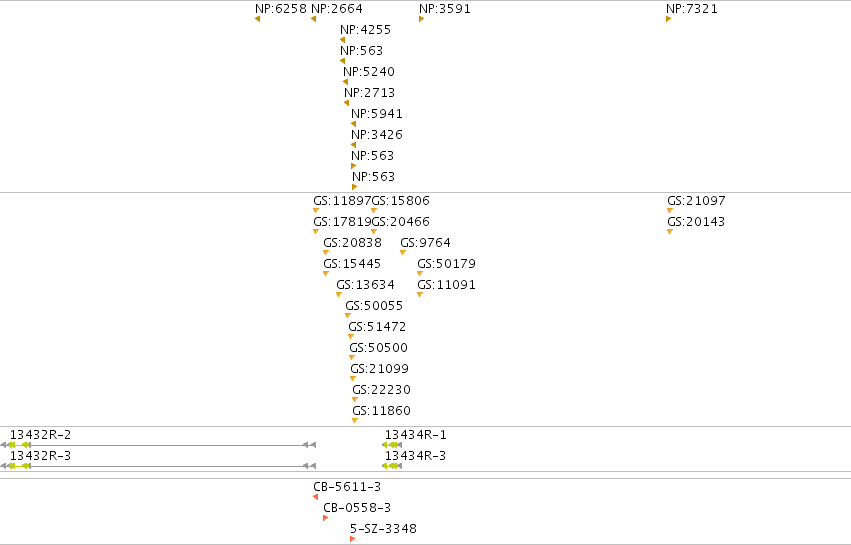This screenshot has height=545, width=851.
Task: Click the NP:6258 insertion marker label
Action: point(281,9)
